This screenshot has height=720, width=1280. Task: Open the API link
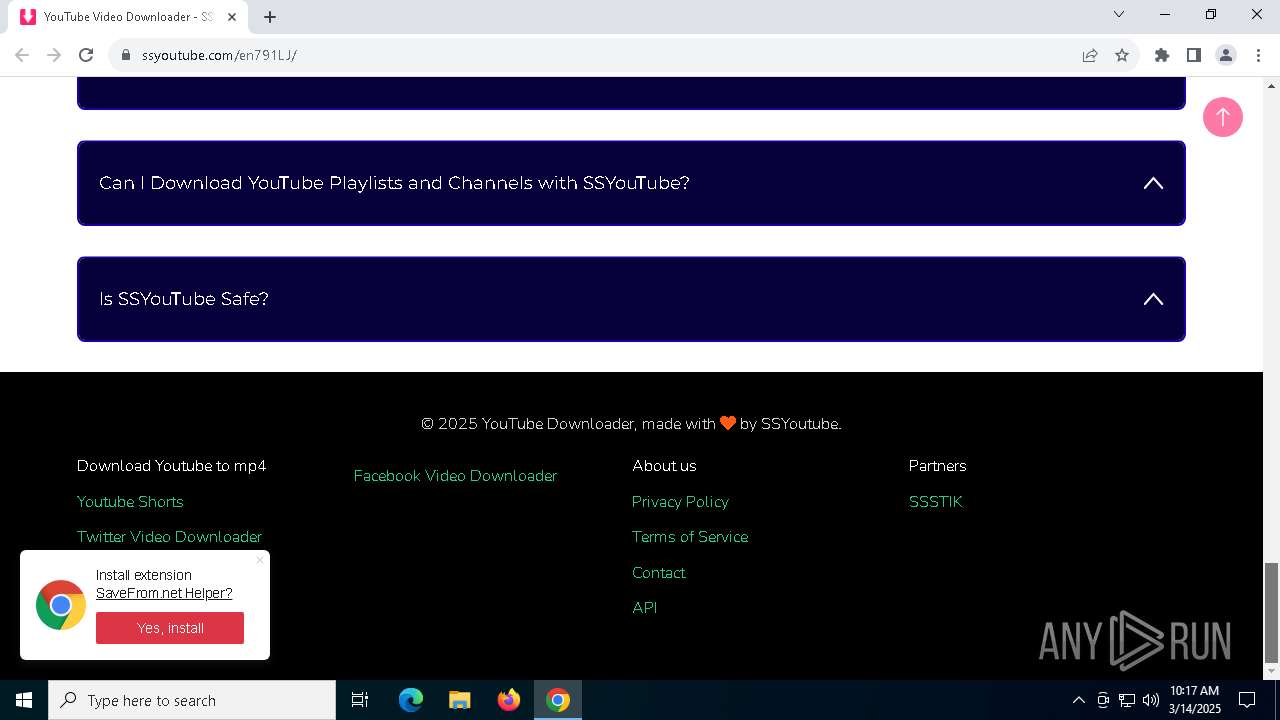644,608
